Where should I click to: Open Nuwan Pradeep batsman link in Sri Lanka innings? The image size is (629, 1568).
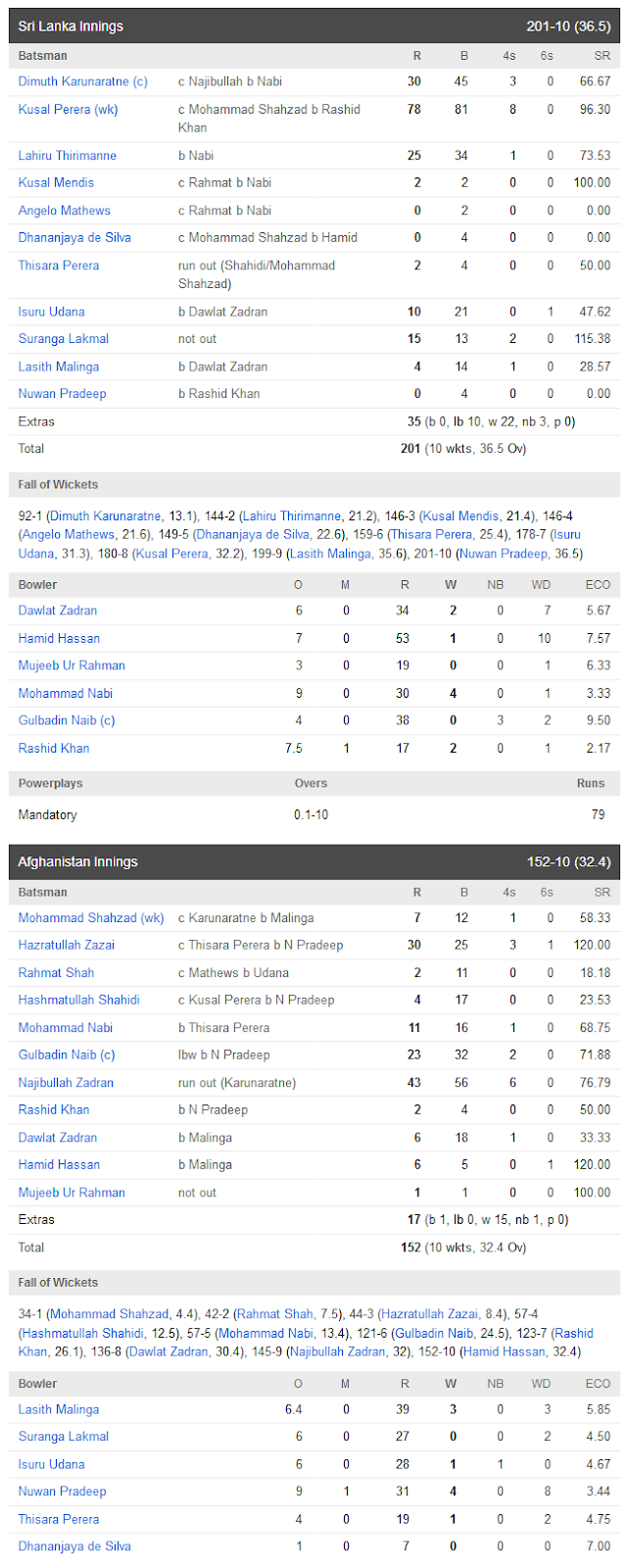click(x=63, y=394)
